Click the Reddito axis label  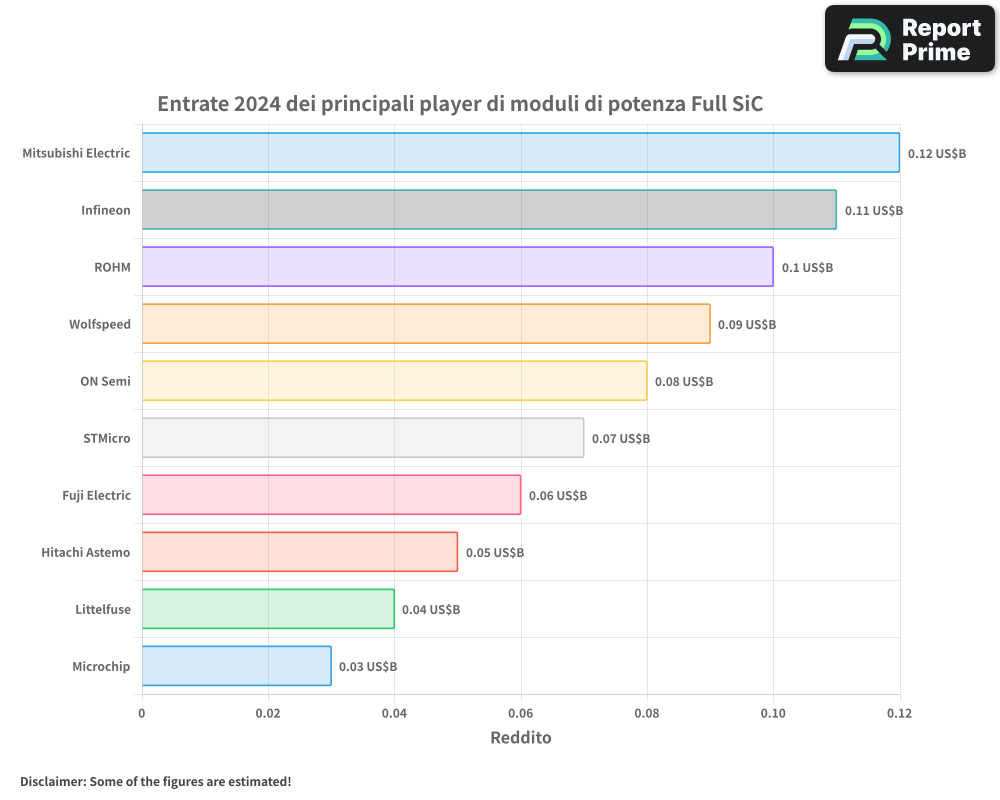[x=520, y=738]
